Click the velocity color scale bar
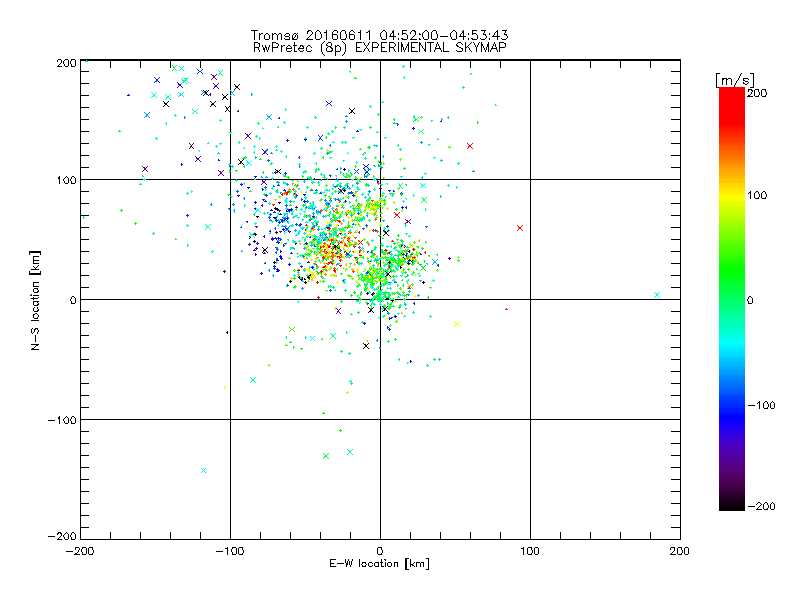The height and width of the screenshot is (600, 800). pyautogui.click(x=732, y=298)
